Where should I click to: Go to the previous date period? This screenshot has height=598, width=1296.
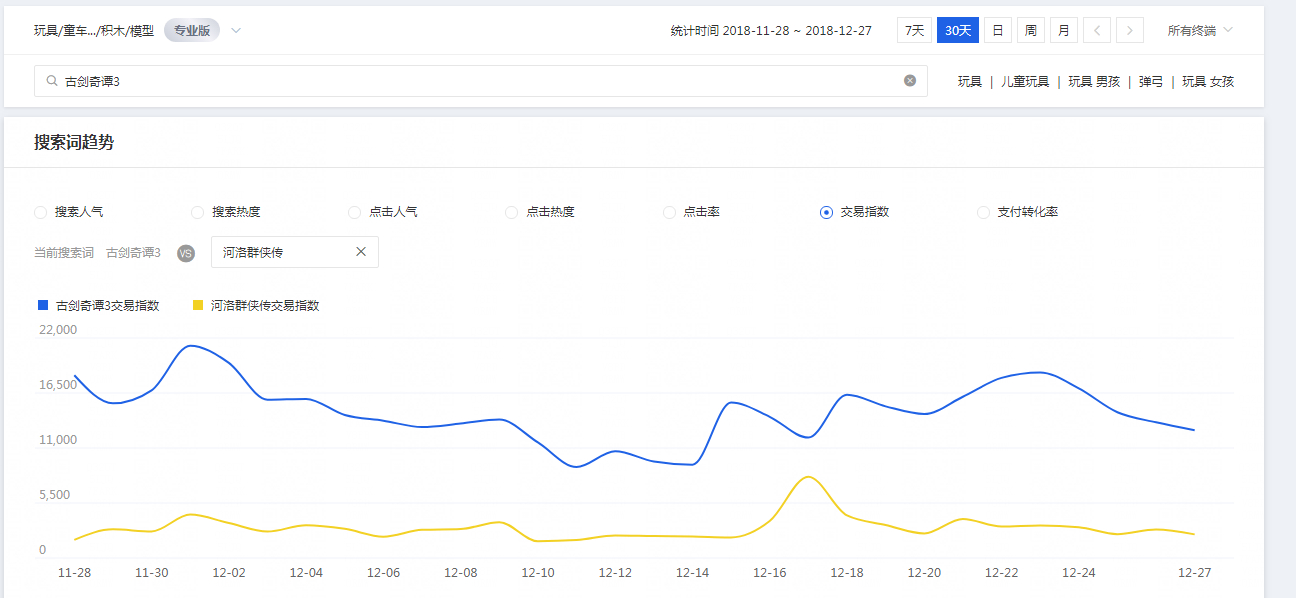[1097, 30]
